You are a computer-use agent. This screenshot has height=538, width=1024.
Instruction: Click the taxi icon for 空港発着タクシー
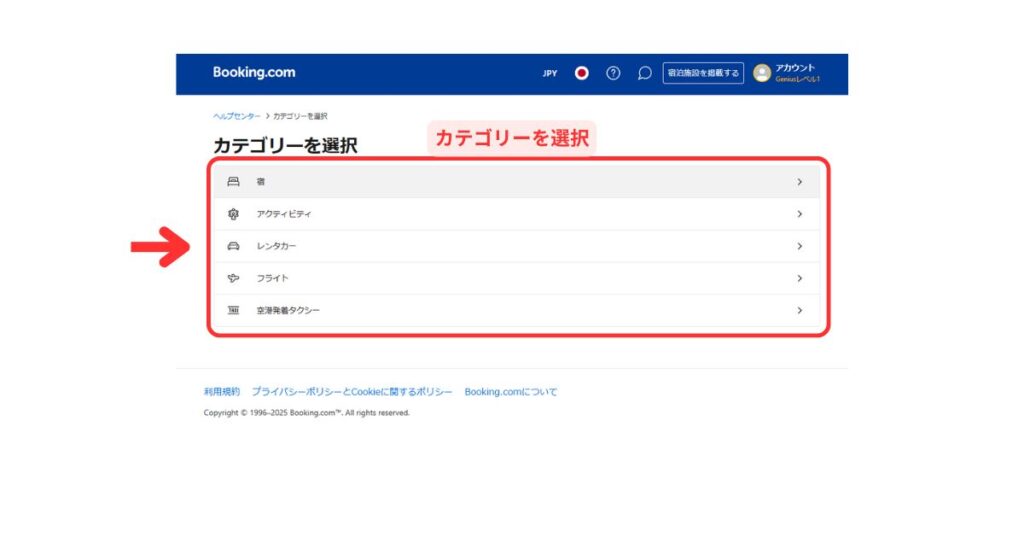click(233, 310)
